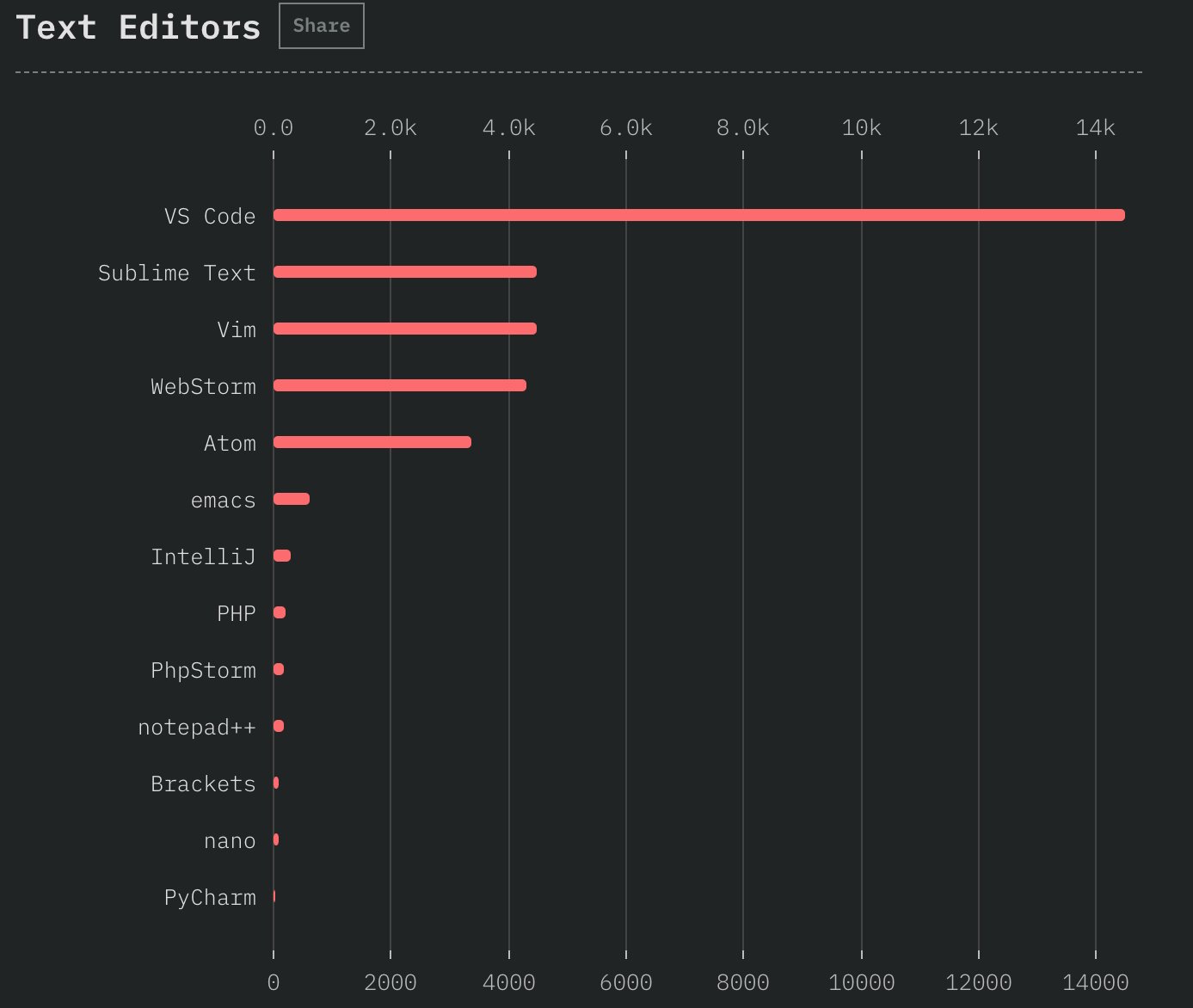
Task: Click the bottom axis 14000 label
Action: tap(1095, 982)
